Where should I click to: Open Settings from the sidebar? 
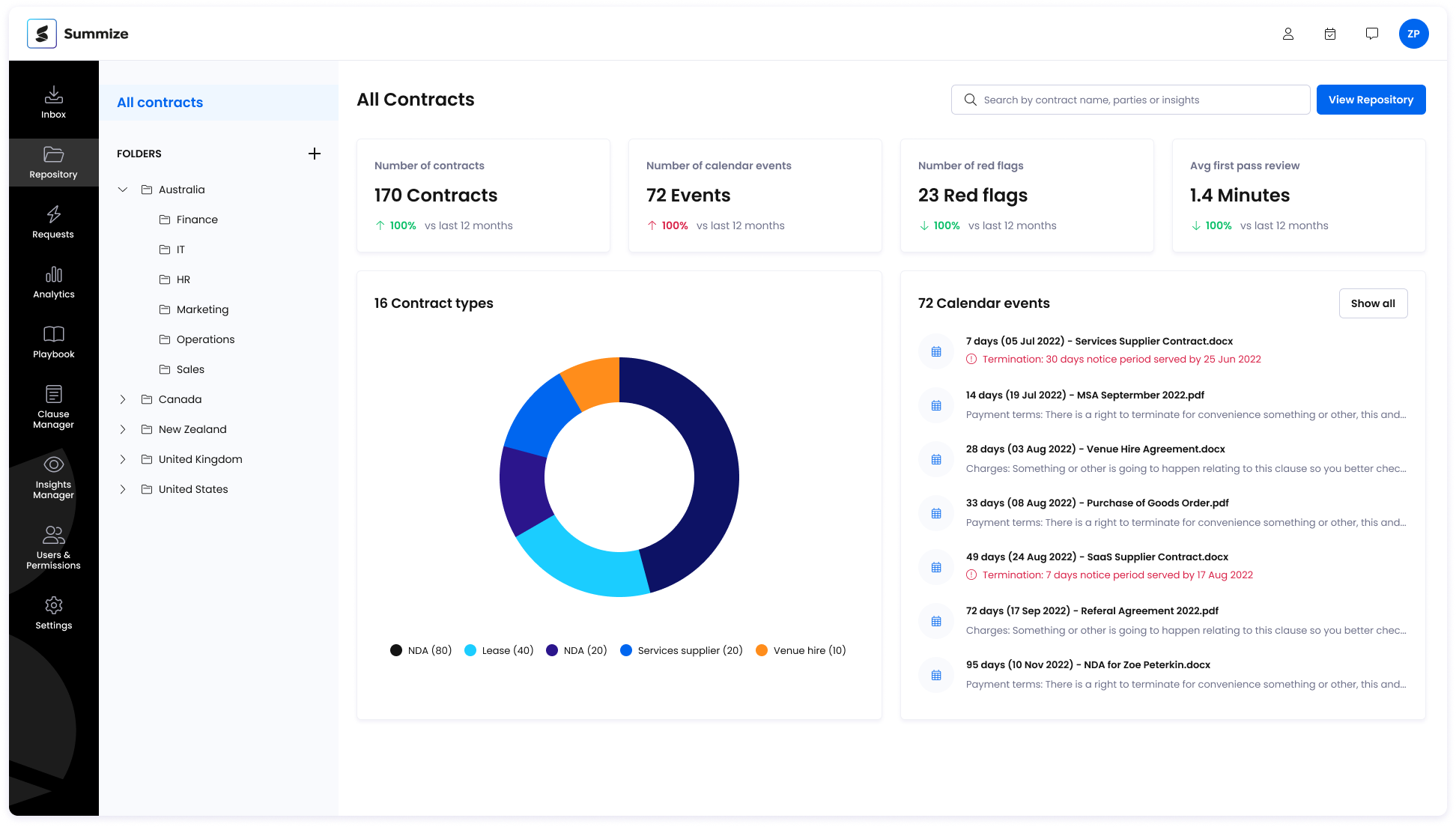[53, 613]
